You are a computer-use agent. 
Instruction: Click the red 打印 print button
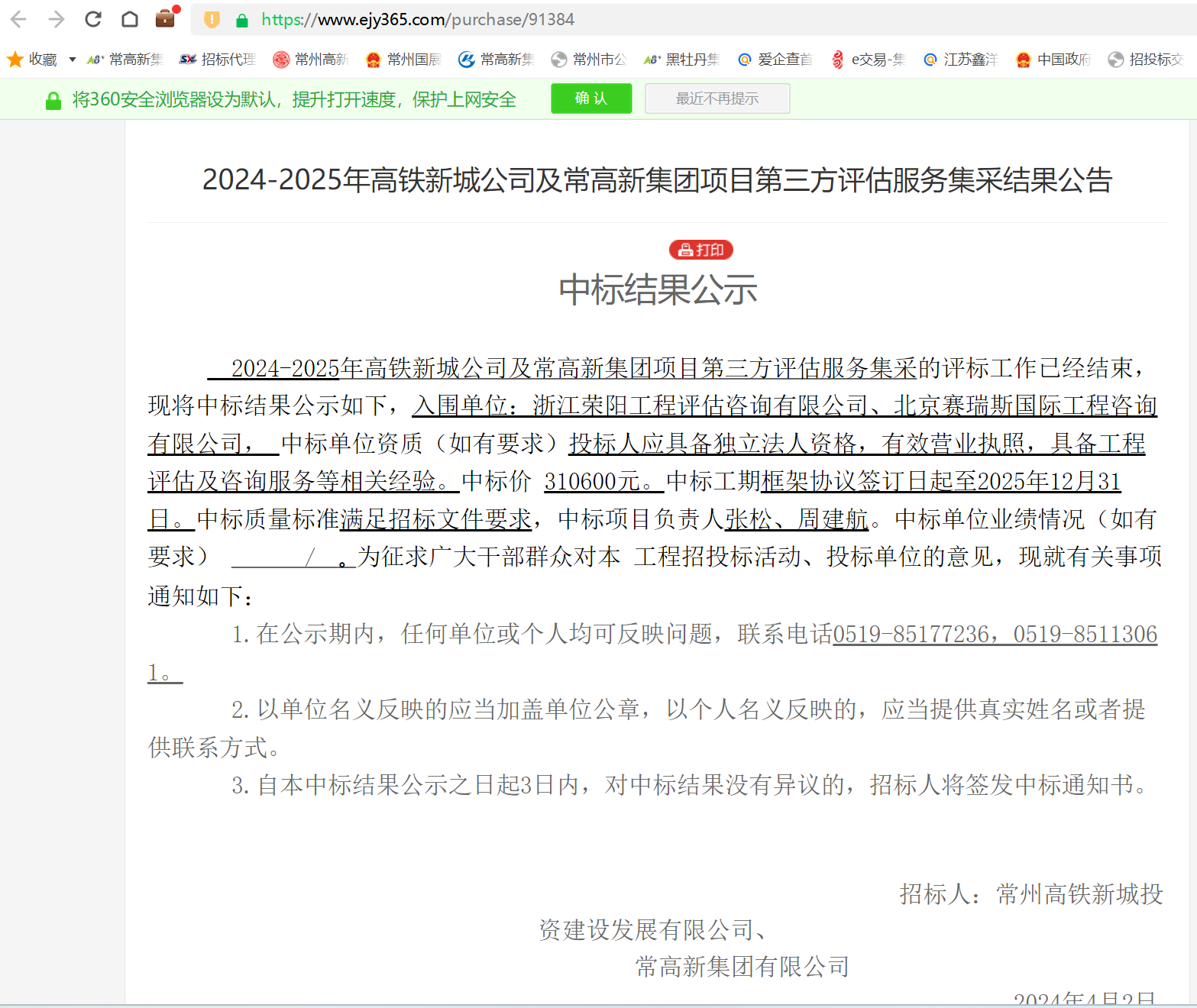pos(700,250)
